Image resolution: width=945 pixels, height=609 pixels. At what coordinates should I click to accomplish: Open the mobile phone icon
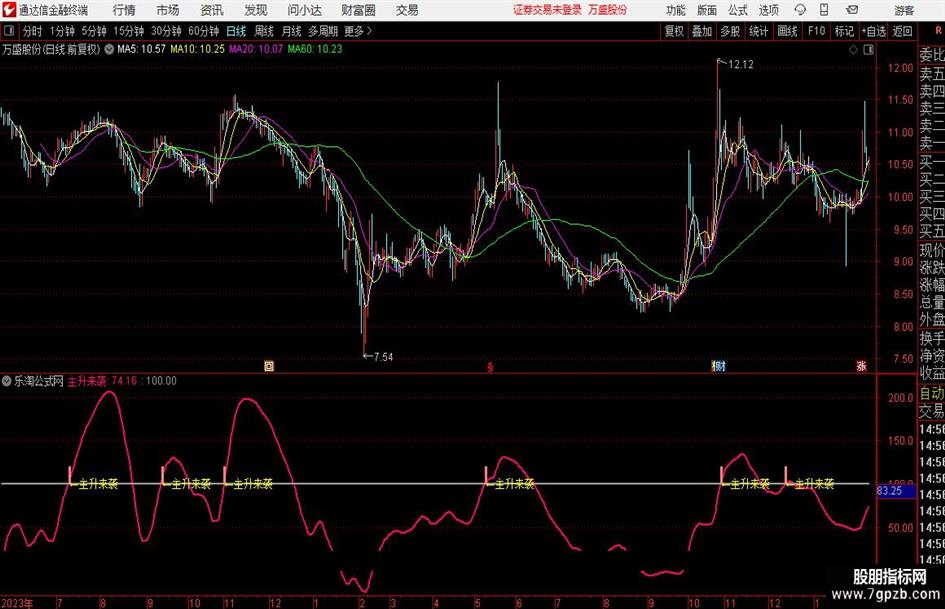click(x=824, y=10)
